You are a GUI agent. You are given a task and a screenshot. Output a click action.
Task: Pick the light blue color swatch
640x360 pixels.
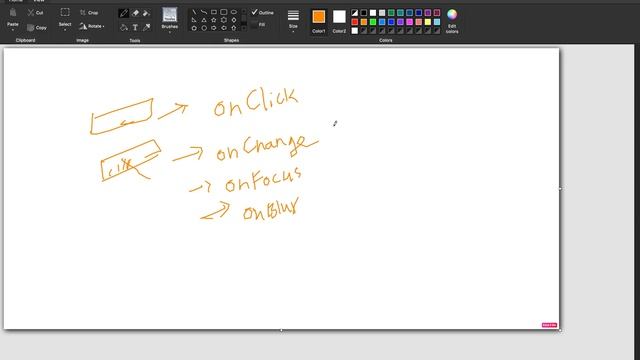pyautogui.click(x=437, y=22)
